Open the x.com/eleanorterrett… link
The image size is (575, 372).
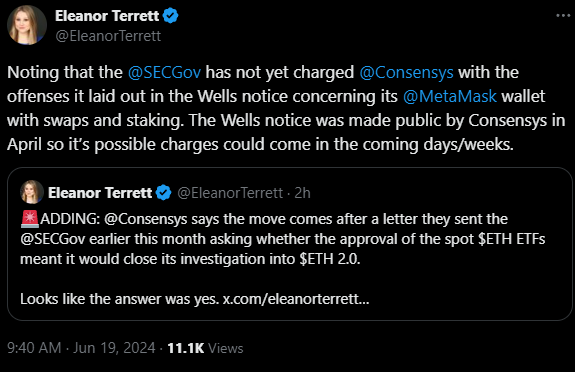[296, 299]
